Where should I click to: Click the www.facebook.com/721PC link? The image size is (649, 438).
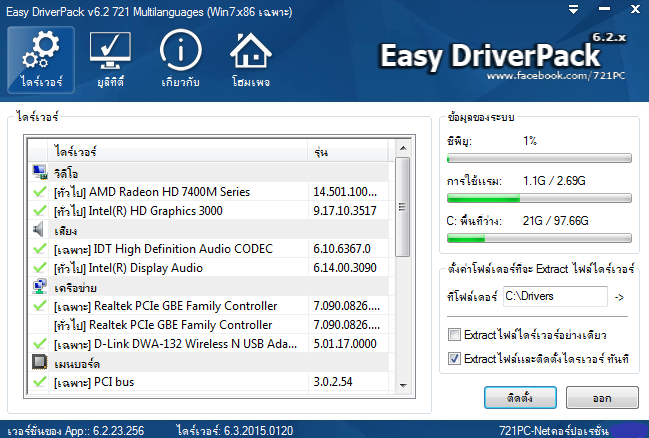556,76
